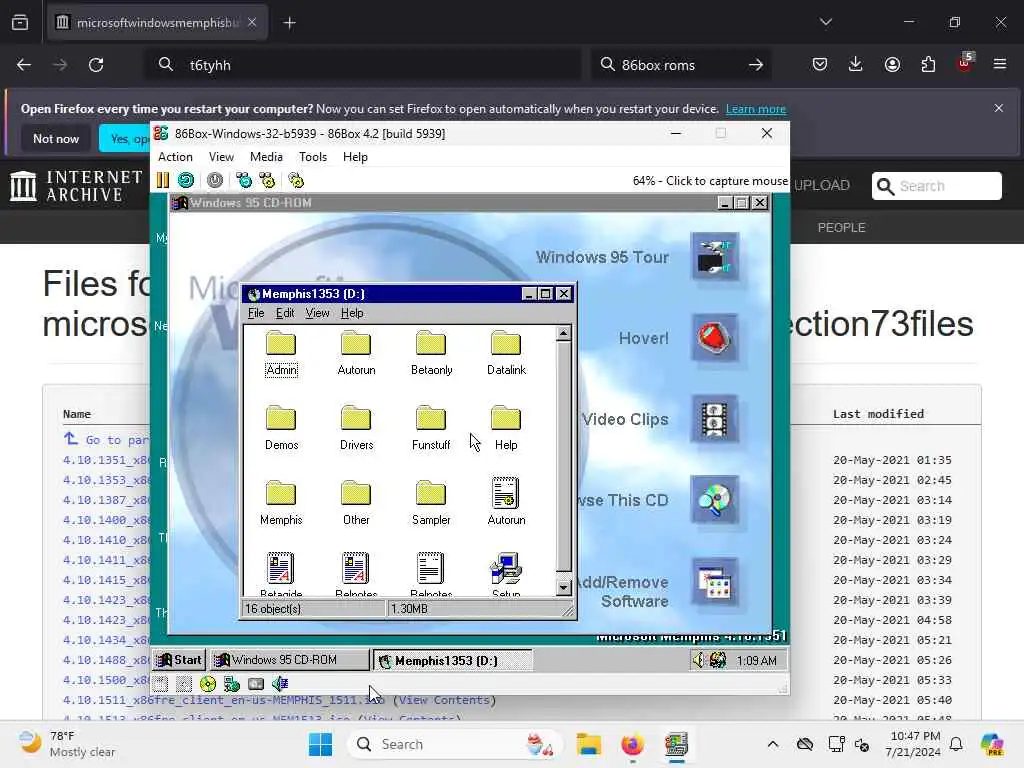The width and height of the screenshot is (1024, 768).
Task: Show hidden icons chevron in system tray
Action: tap(773, 744)
